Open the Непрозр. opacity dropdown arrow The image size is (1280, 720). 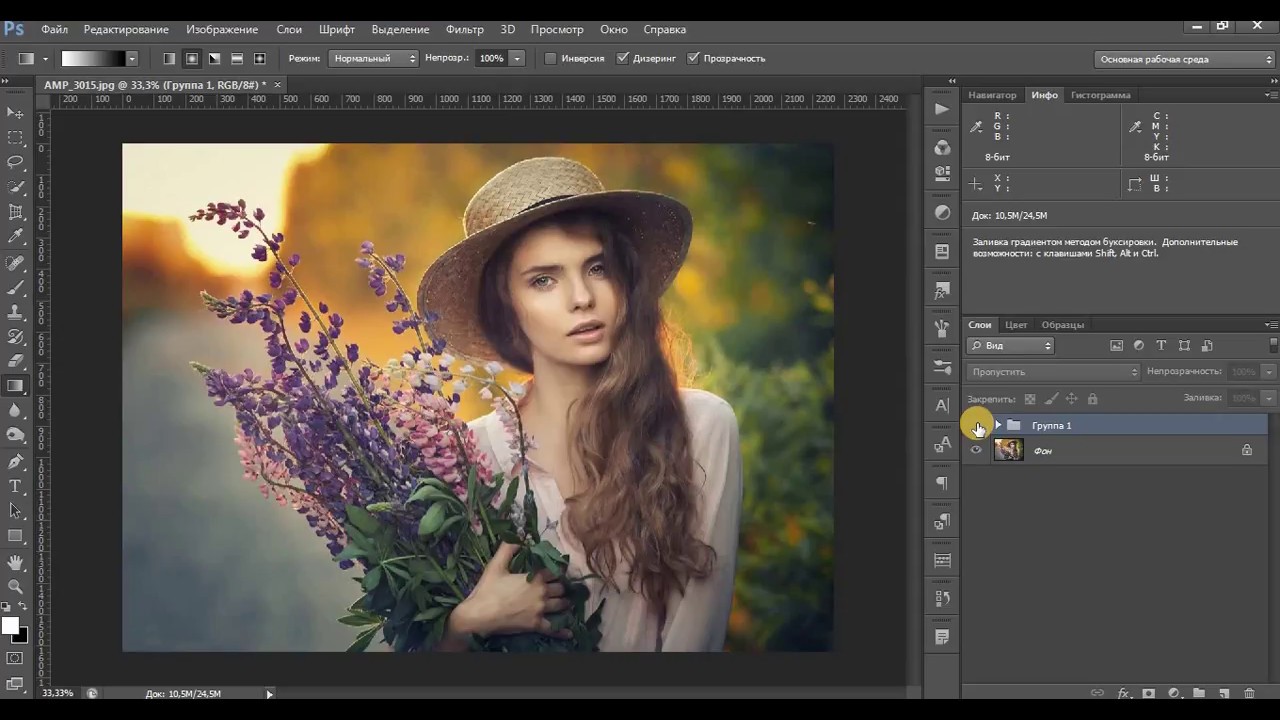517,59
